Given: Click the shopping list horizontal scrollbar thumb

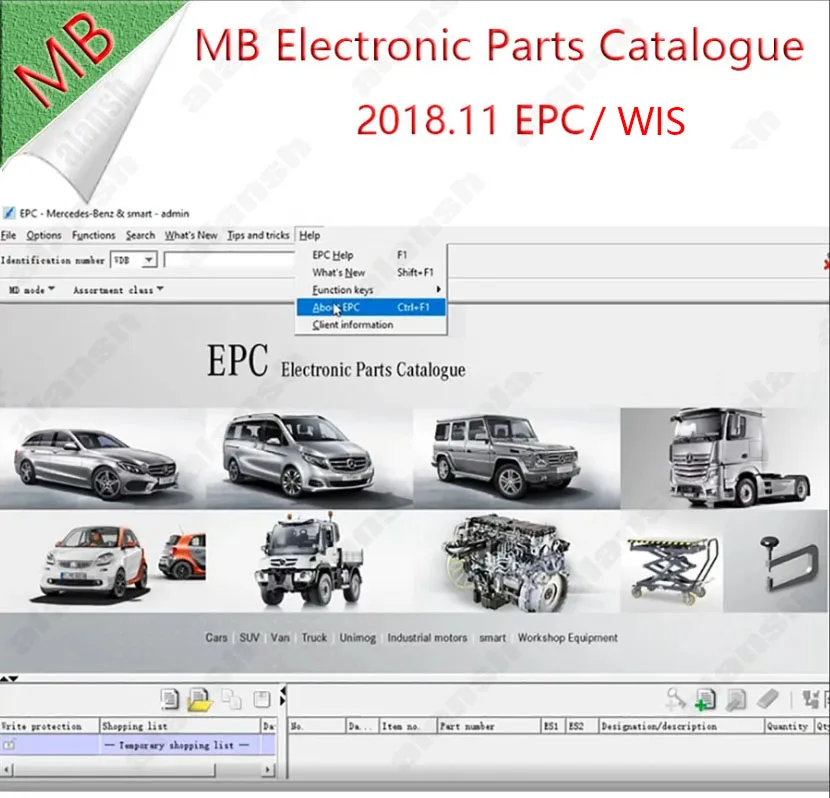Looking at the screenshot, I should tap(113, 769).
